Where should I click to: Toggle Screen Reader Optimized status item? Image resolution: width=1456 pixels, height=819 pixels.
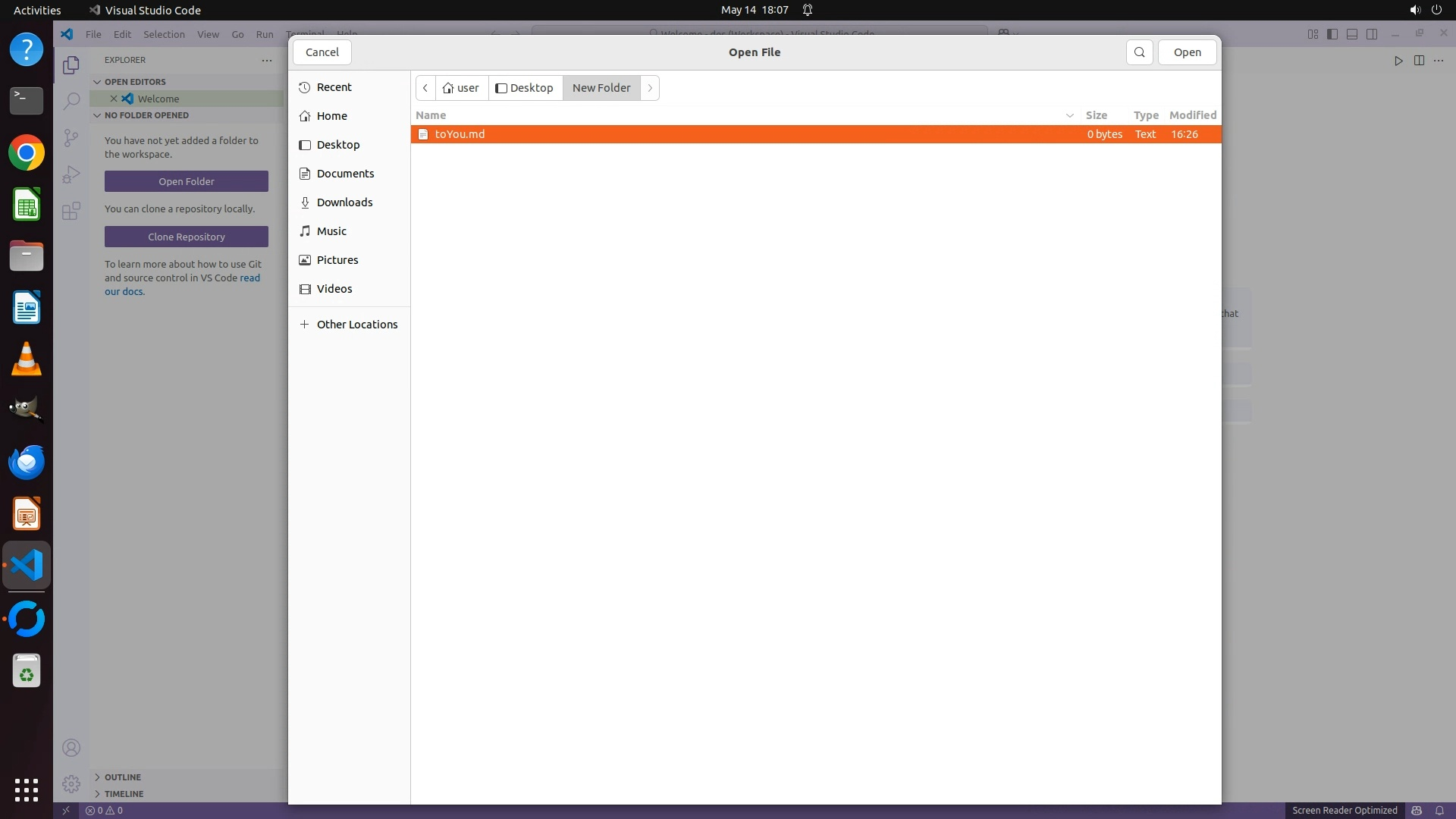(1345, 810)
